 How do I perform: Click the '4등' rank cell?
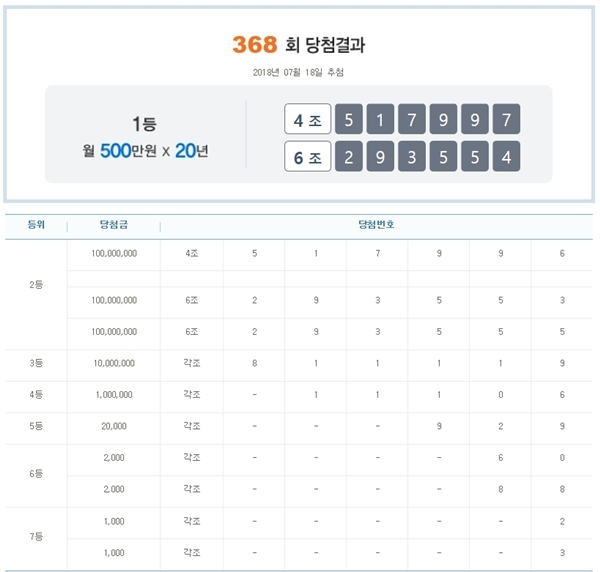coord(36,394)
